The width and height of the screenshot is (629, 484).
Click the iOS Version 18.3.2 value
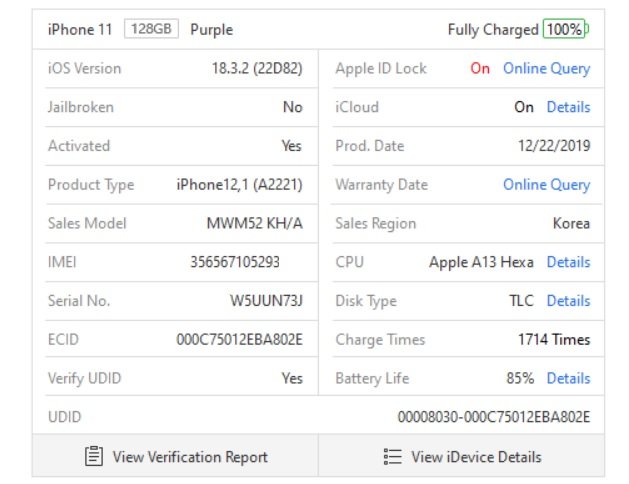tap(257, 69)
